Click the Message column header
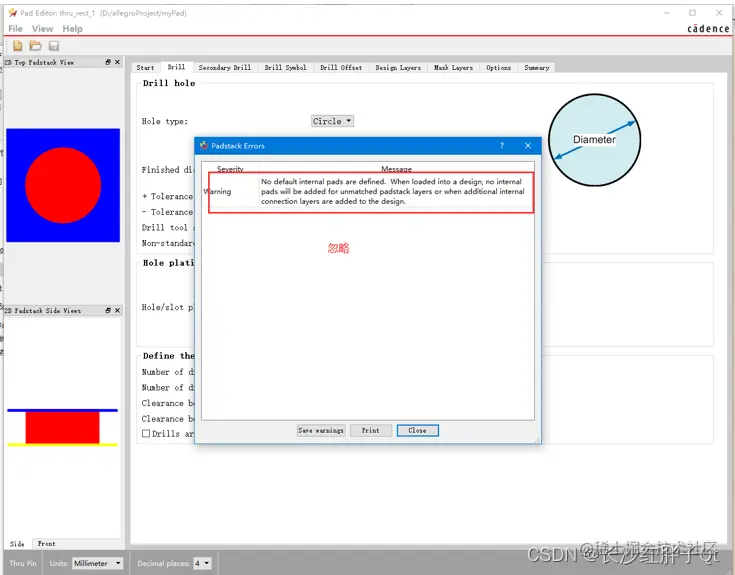Image resolution: width=735 pixels, height=575 pixels. coord(397,169)
